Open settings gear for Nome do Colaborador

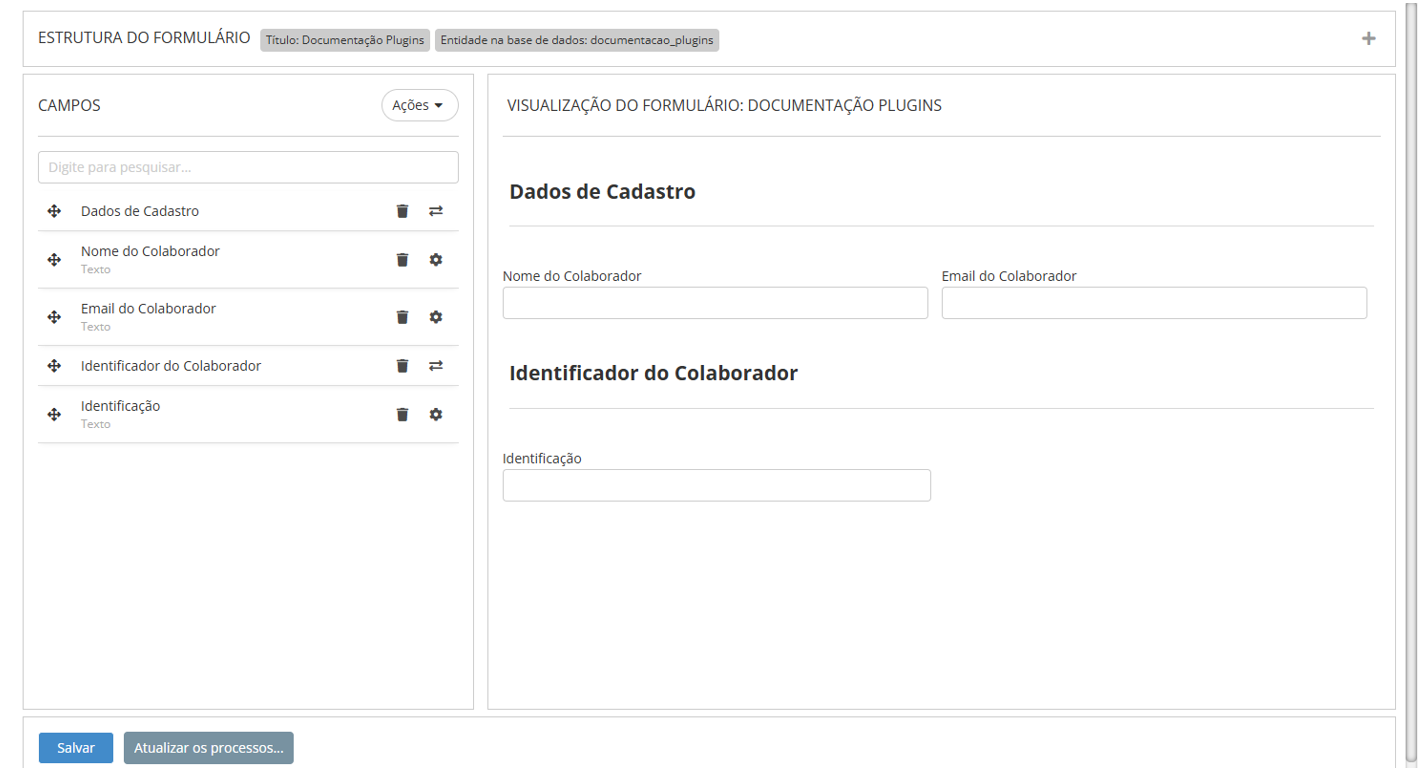[x=436, y=260]
